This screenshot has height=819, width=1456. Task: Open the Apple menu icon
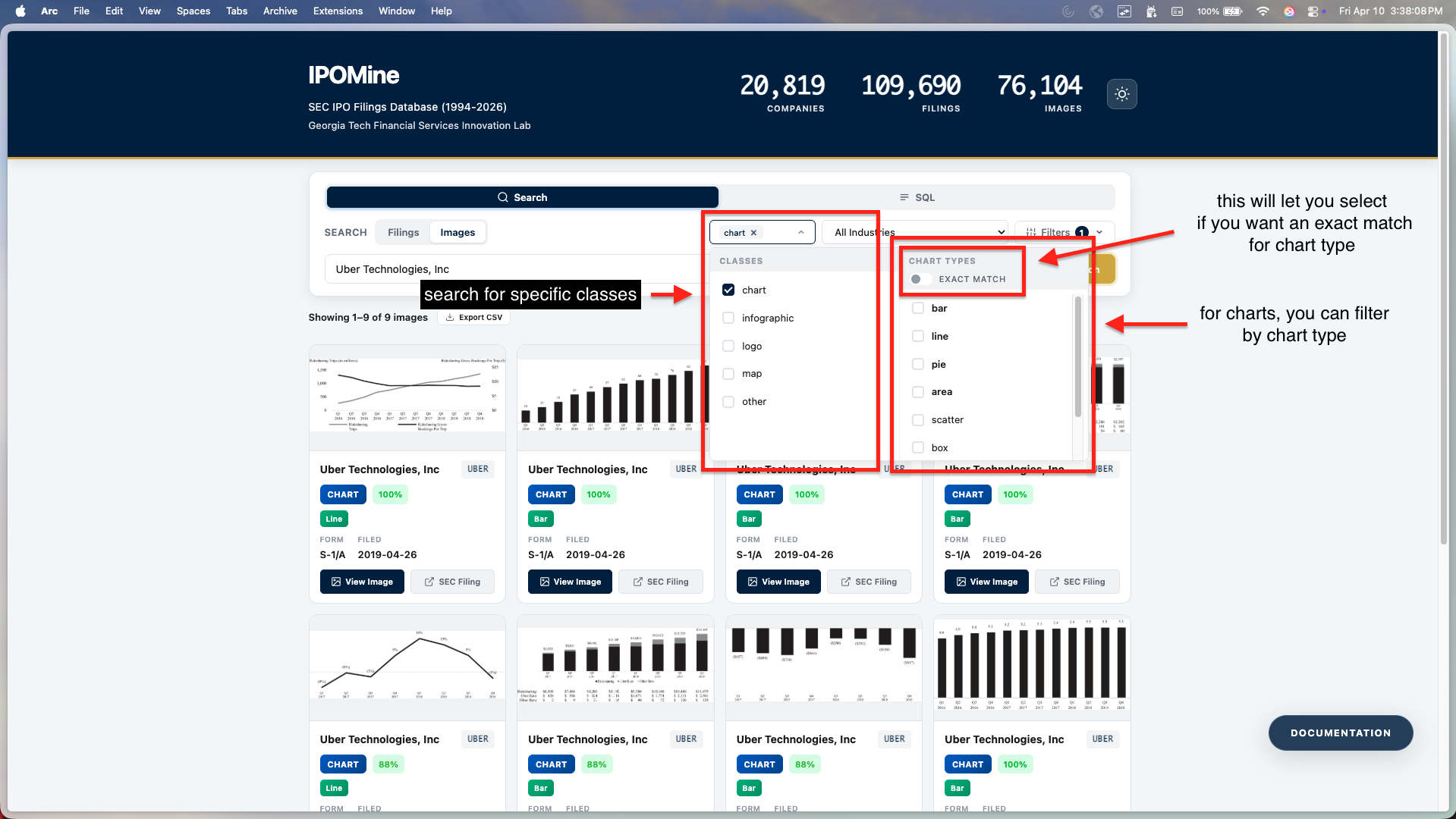click(x=20, y=11)
